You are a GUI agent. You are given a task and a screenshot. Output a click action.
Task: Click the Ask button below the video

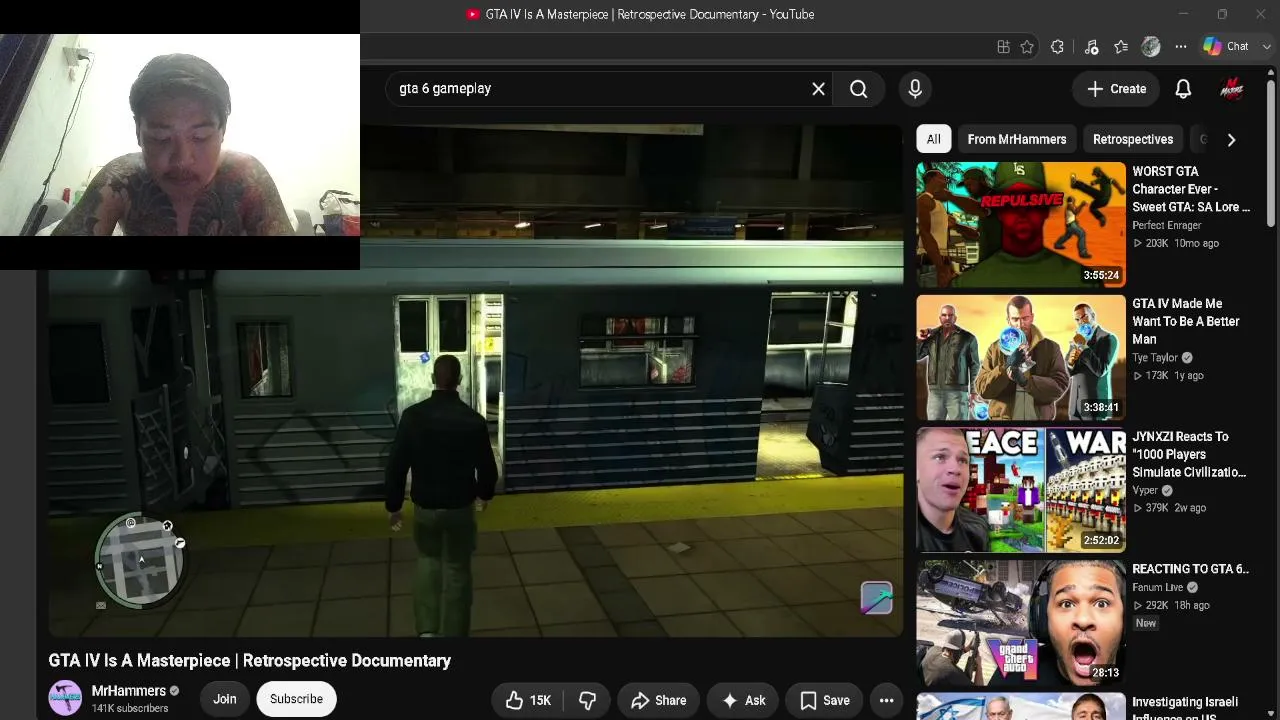coord(743,700)
